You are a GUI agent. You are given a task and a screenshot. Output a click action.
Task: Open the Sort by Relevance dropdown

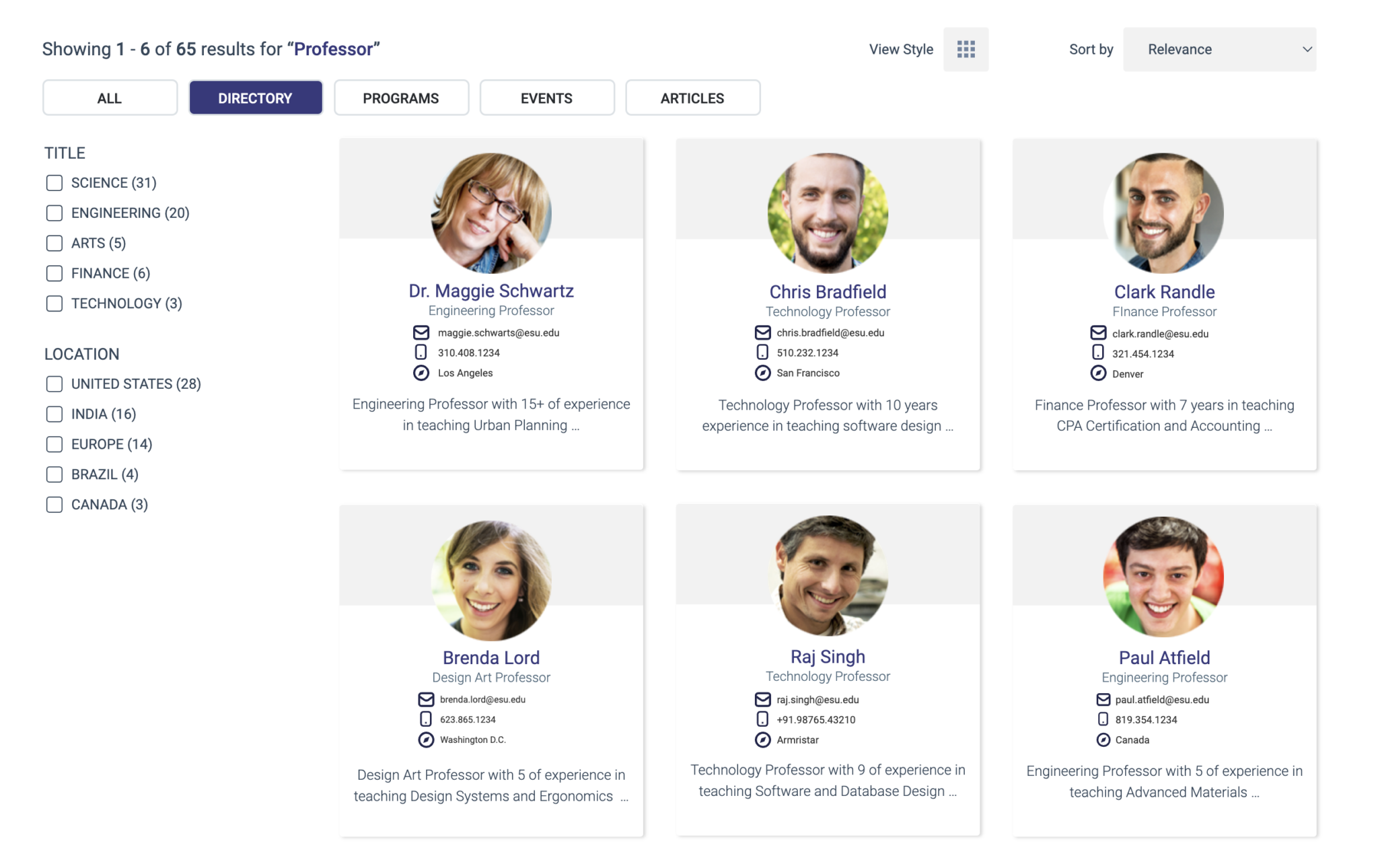[x=1219, y=48]
